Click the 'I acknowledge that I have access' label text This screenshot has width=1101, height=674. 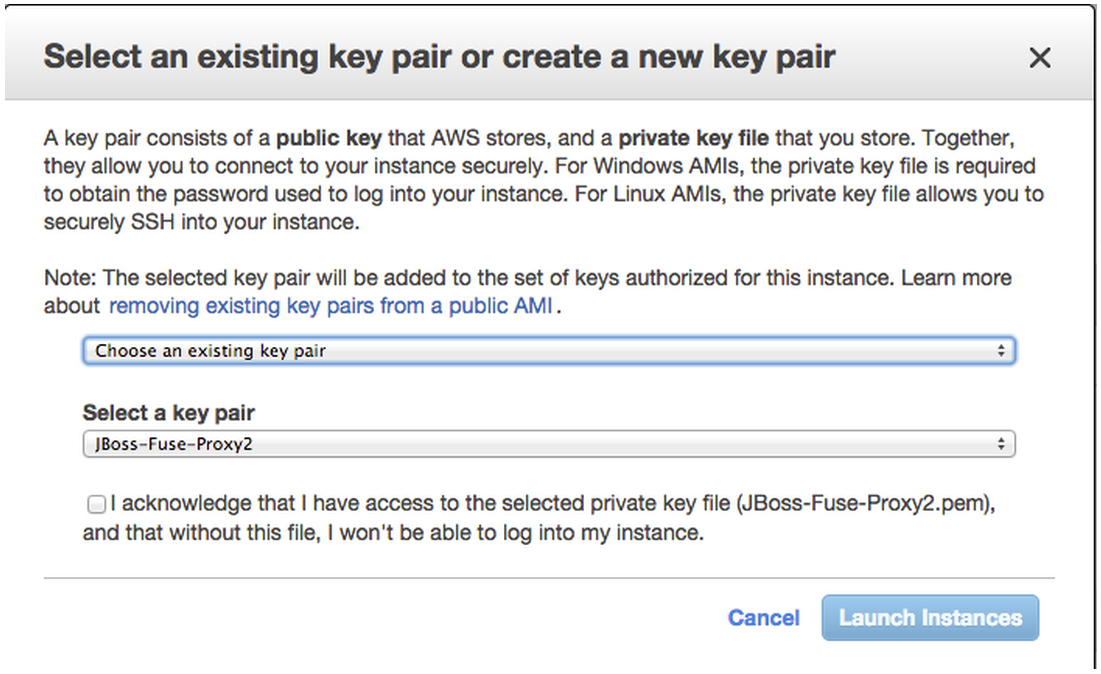click(x=400, y=504)
